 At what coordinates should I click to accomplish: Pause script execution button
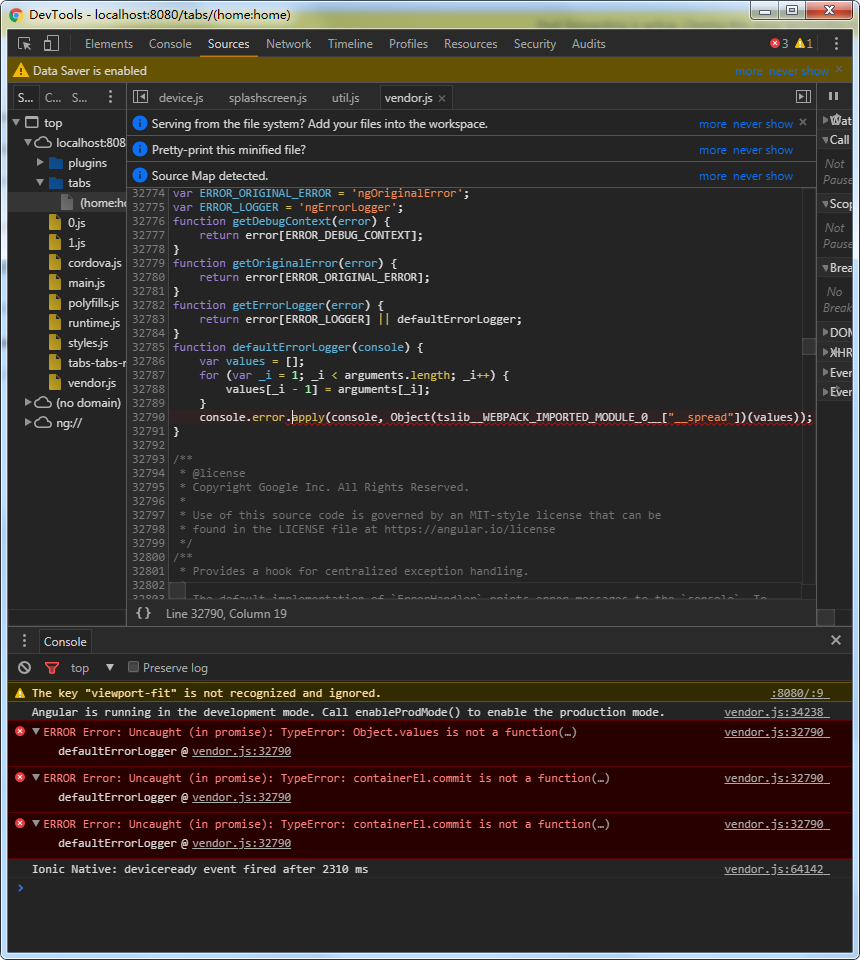pyautogui.click(x=833, y=96)
